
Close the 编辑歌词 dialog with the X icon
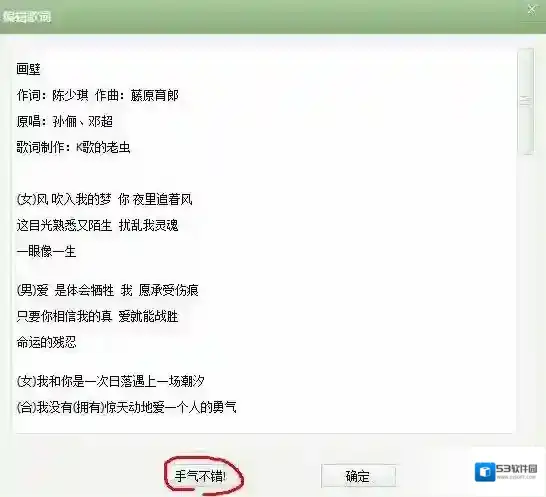532,10
